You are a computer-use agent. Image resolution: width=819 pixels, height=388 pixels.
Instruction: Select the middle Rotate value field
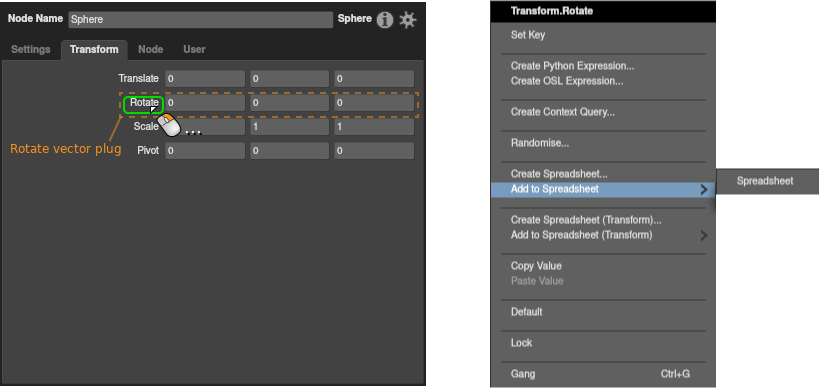(x=289, y=103)
